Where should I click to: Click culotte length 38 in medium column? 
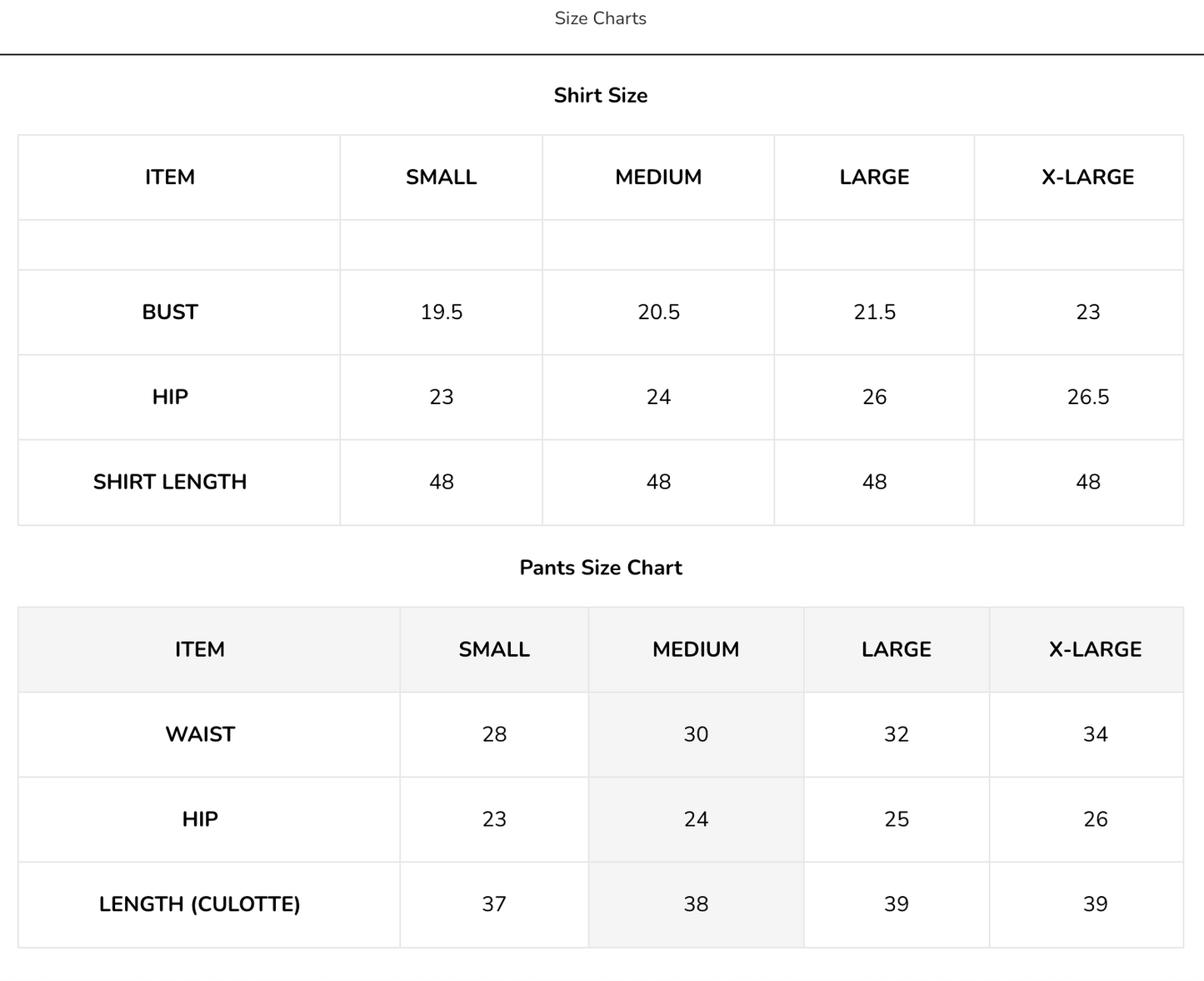[x=696, y=904]
